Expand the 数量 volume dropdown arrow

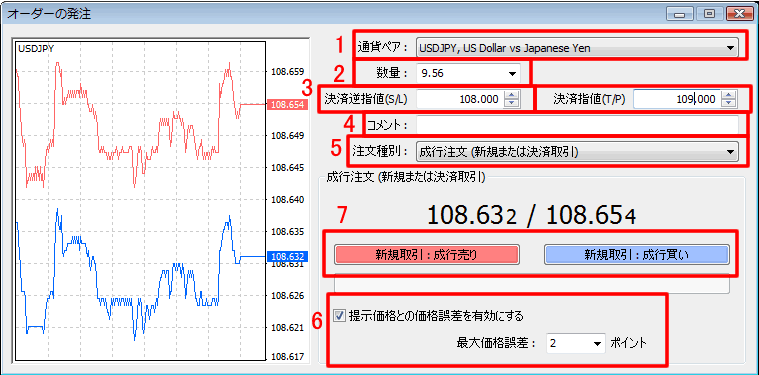point(512,74)
